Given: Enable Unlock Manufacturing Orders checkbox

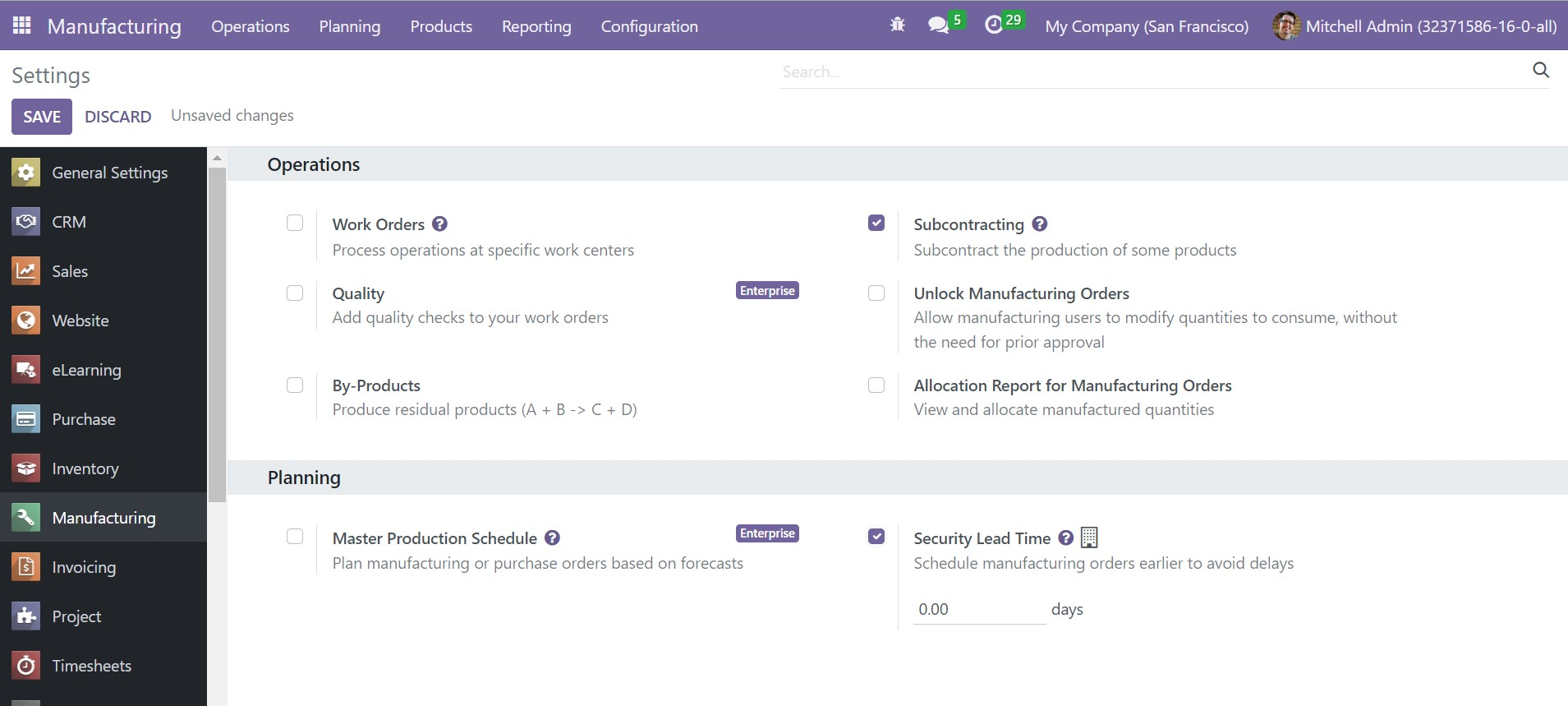Looking at the screenshot, I should pyautogui.click(x=876, y=293).
